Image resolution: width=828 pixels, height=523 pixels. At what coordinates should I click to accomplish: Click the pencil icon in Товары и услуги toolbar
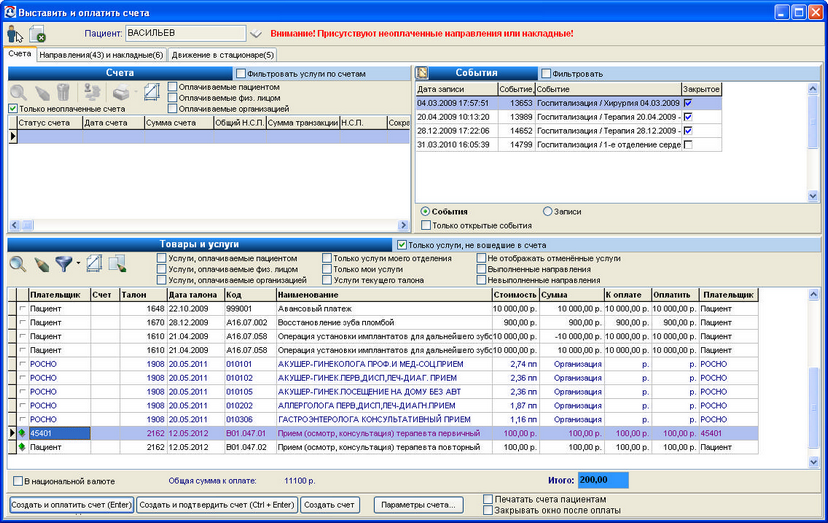coord(41,264)
